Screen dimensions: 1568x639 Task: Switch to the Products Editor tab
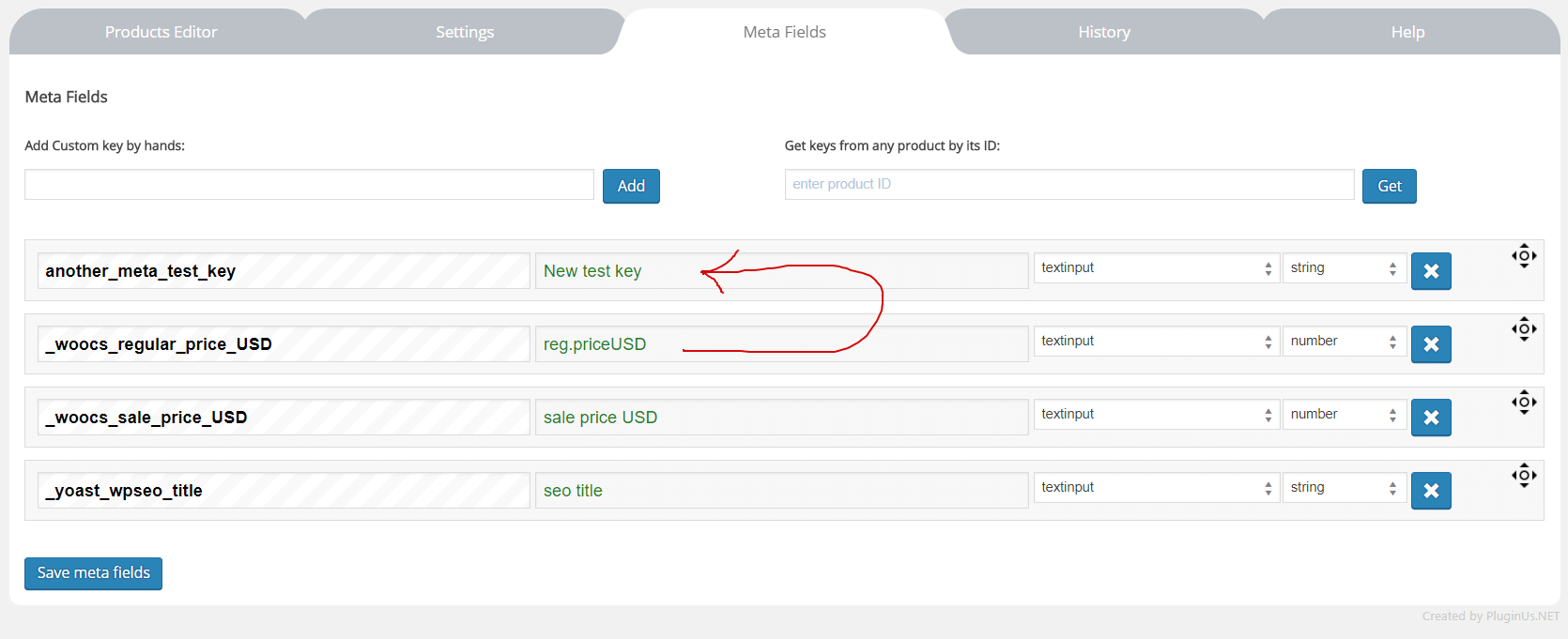click(x=161, y=32)
